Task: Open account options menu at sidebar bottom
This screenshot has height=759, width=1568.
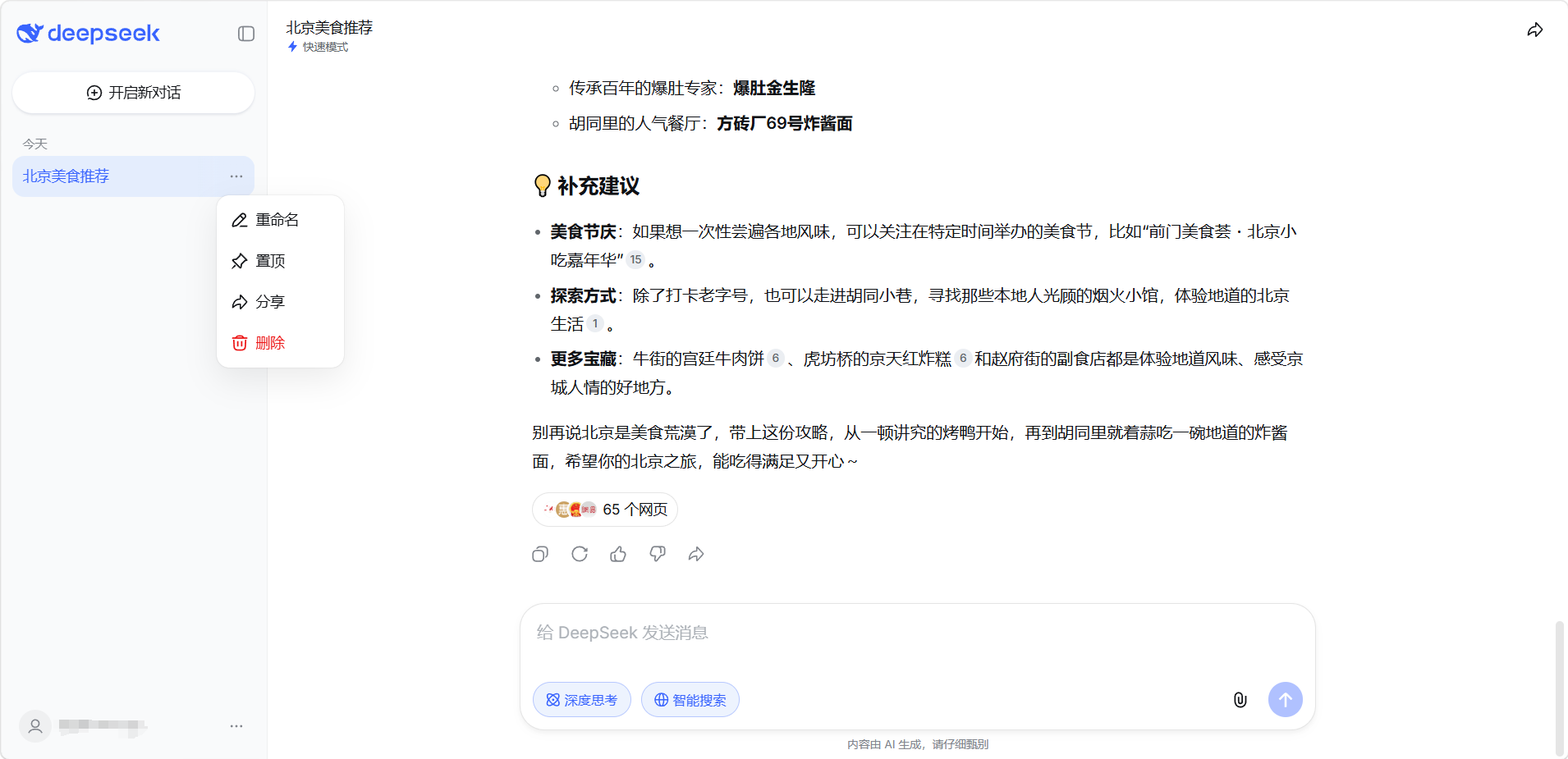Action: [236, 726]
